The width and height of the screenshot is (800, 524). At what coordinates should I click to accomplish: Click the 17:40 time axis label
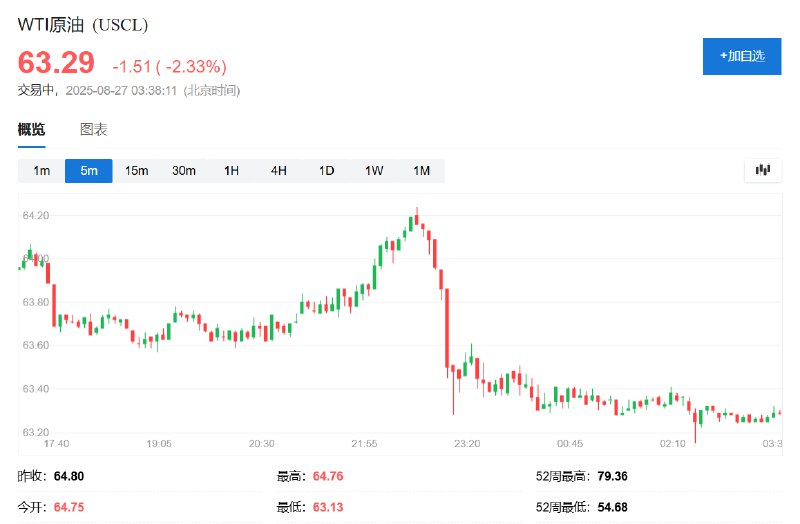57,443
